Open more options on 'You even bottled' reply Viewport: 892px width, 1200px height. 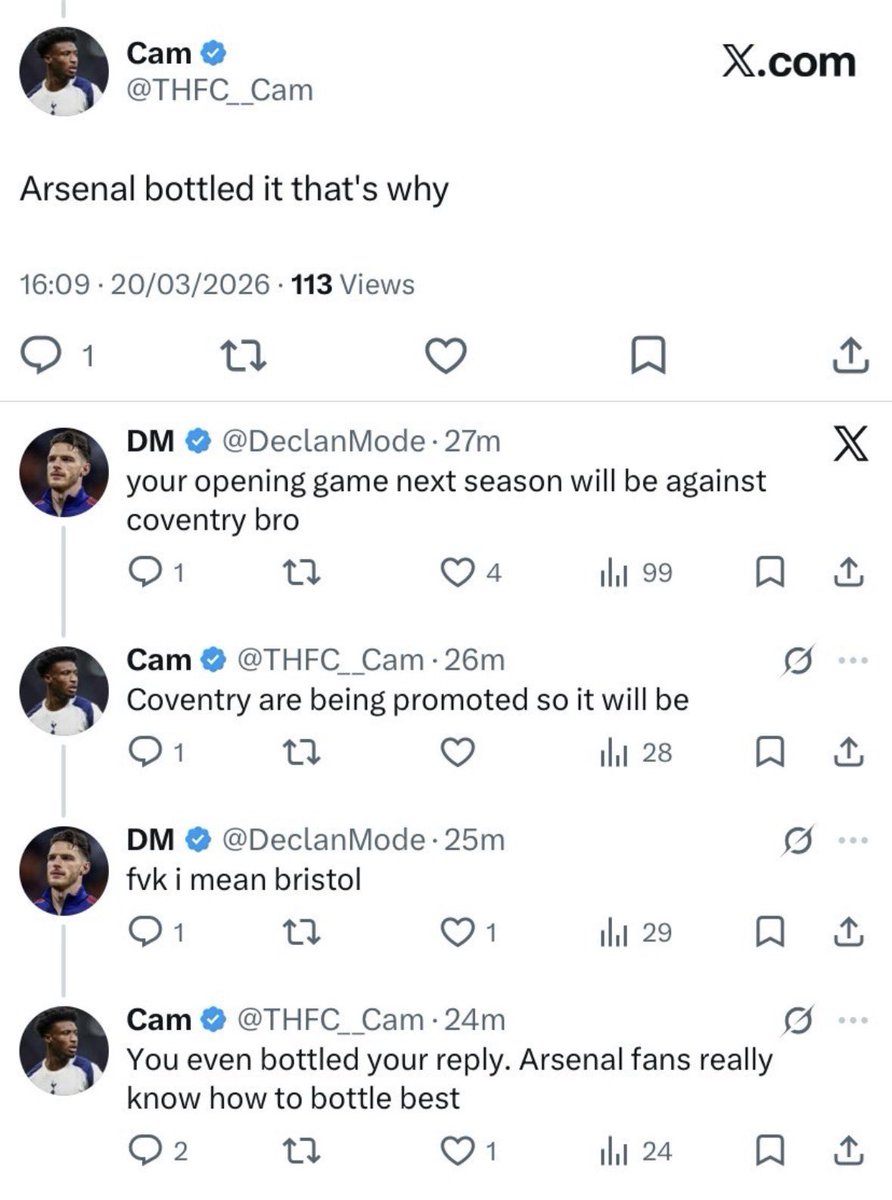849,1019
